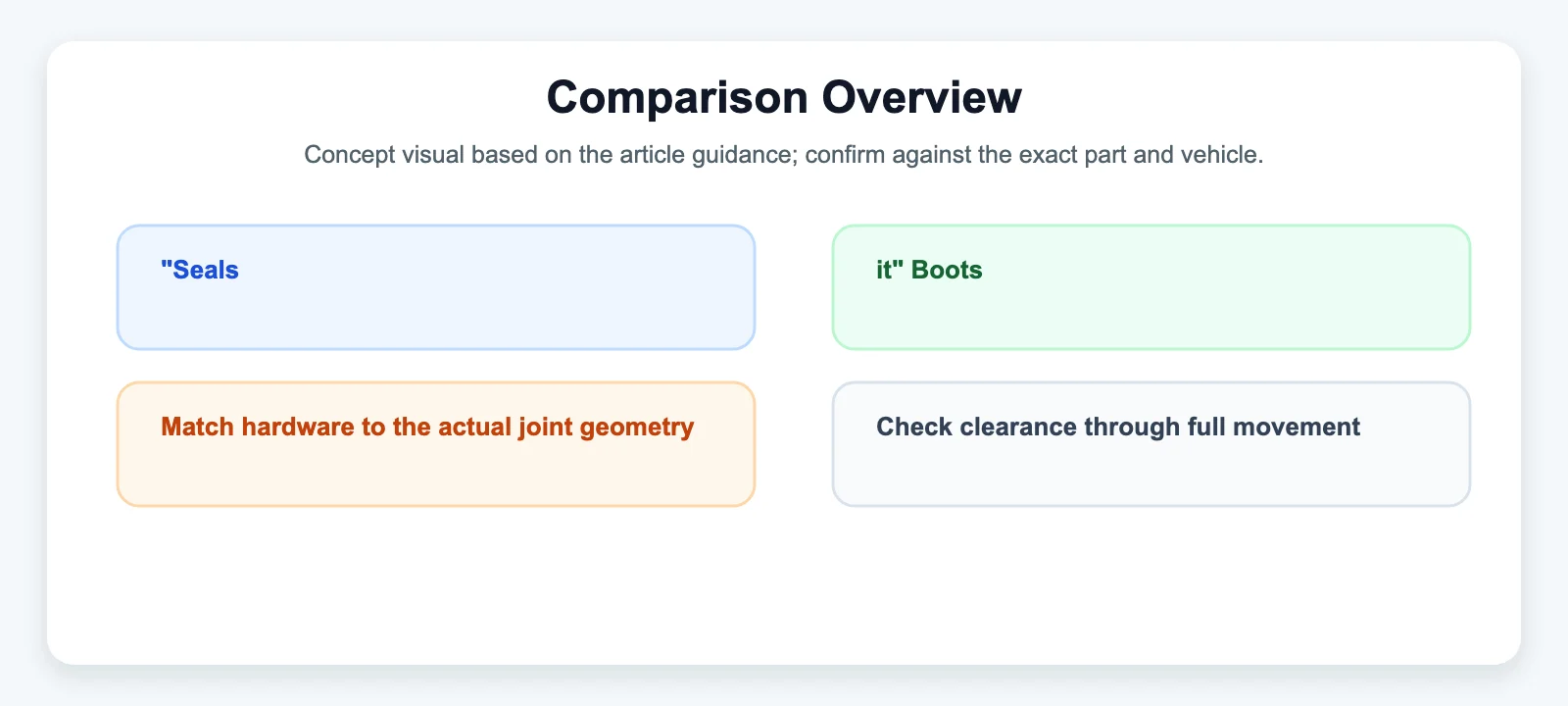The image size is (1568, 706).
Task: Click the "Comparison Overview" heading
Action: (x=784, y=97)
